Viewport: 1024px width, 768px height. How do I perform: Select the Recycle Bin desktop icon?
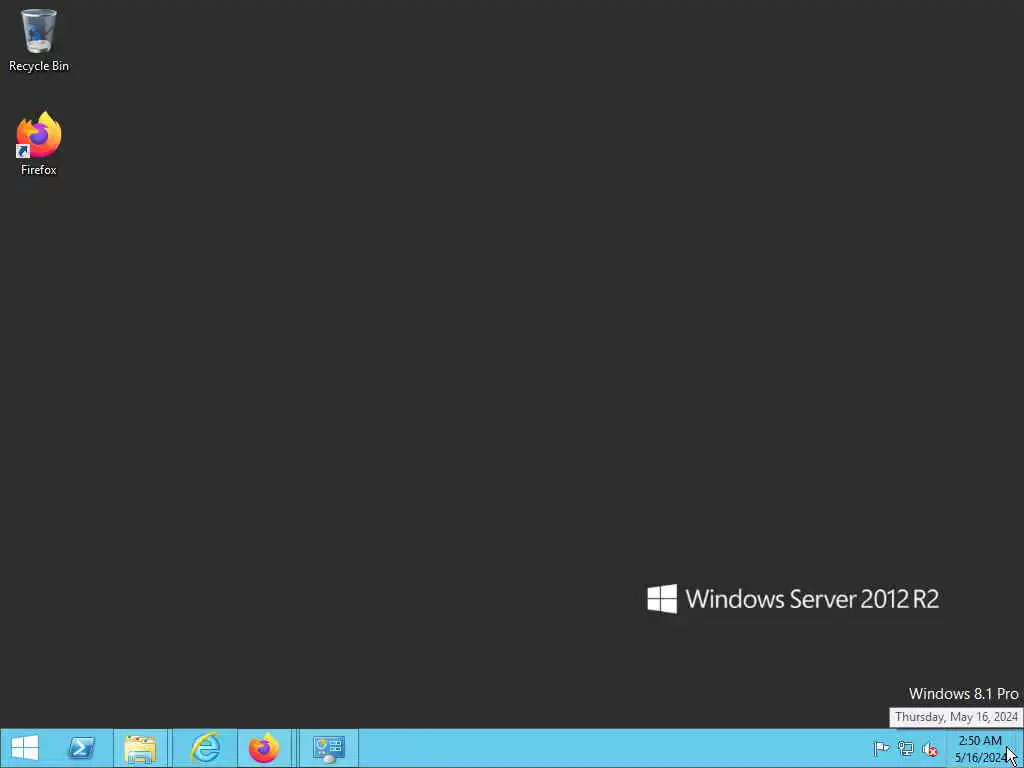(x=39, y=40)
